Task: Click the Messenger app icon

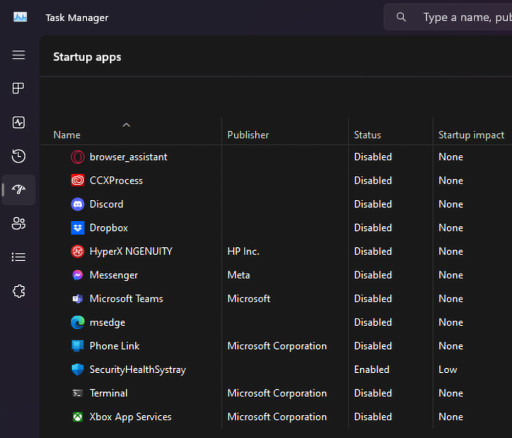Action: tap(78, 275)
